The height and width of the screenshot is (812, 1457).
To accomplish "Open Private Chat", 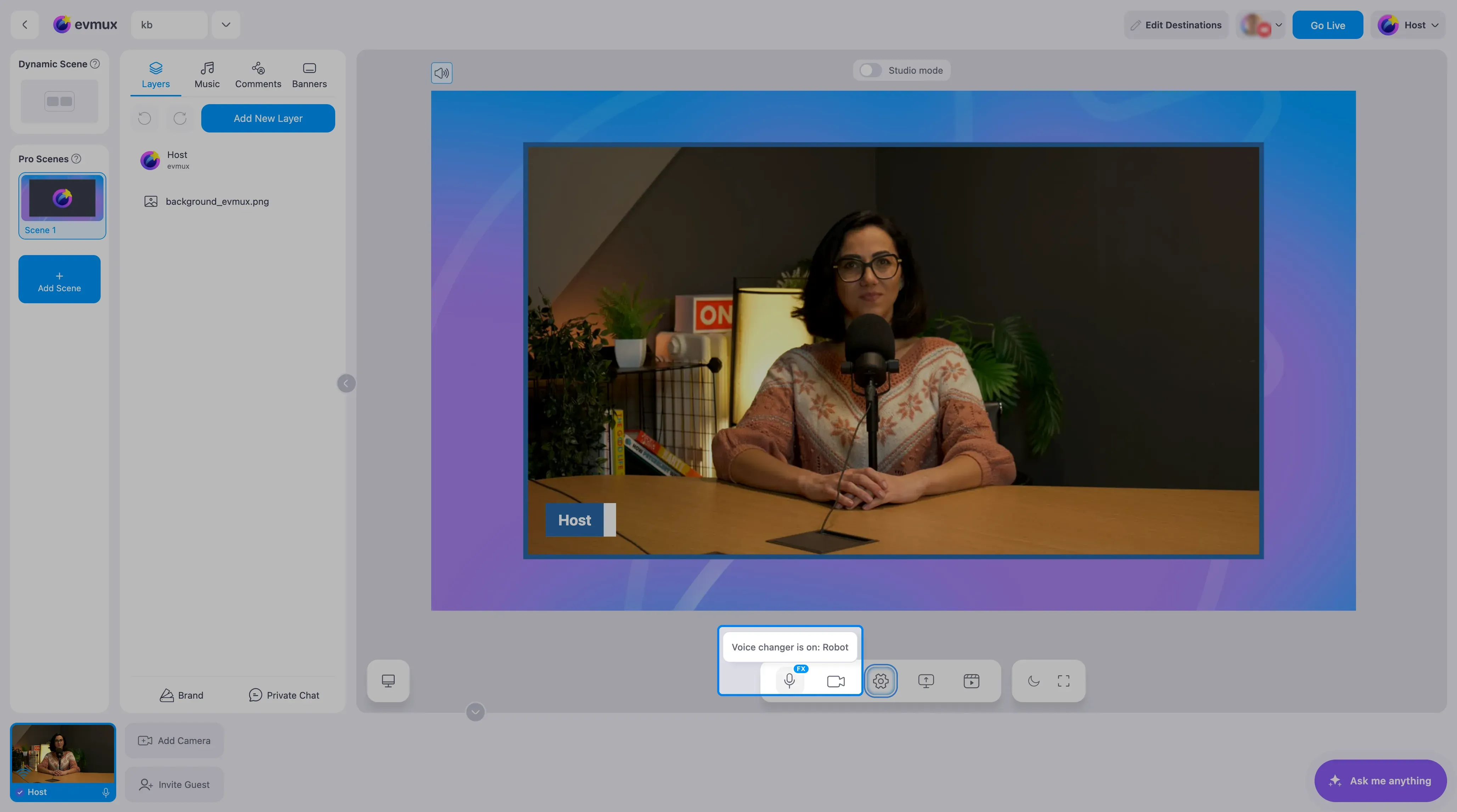I will [284, 695].
